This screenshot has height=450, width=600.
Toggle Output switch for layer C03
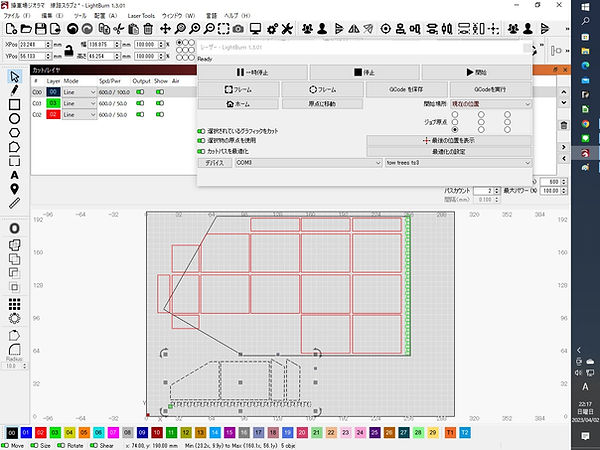click(x=140, y=103)
